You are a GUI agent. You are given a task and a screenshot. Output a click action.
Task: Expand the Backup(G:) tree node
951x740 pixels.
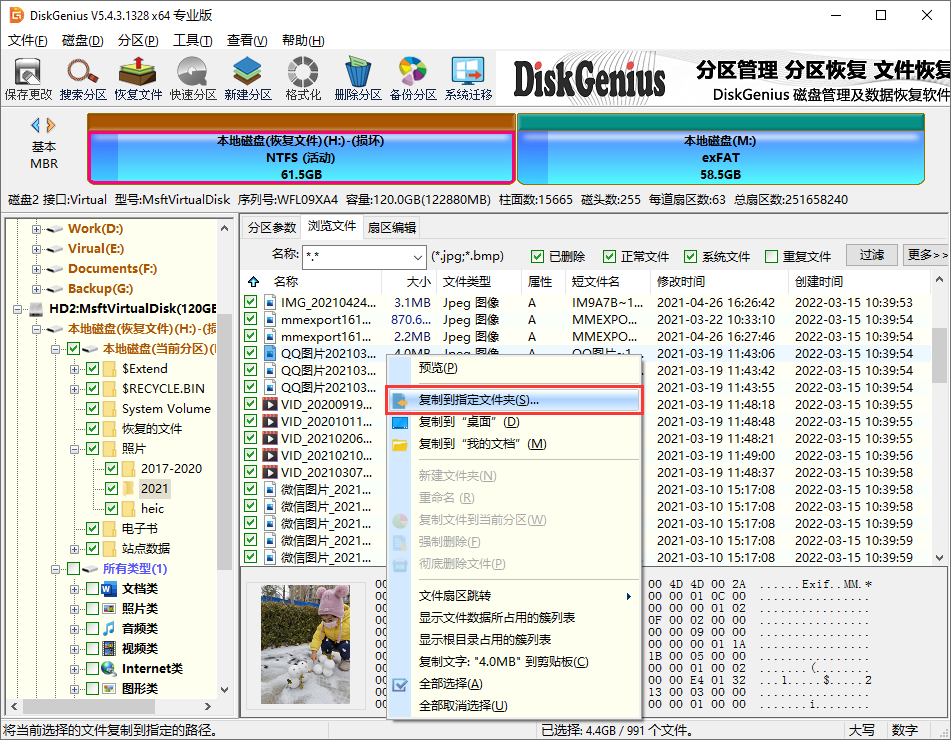click(36, 289)
